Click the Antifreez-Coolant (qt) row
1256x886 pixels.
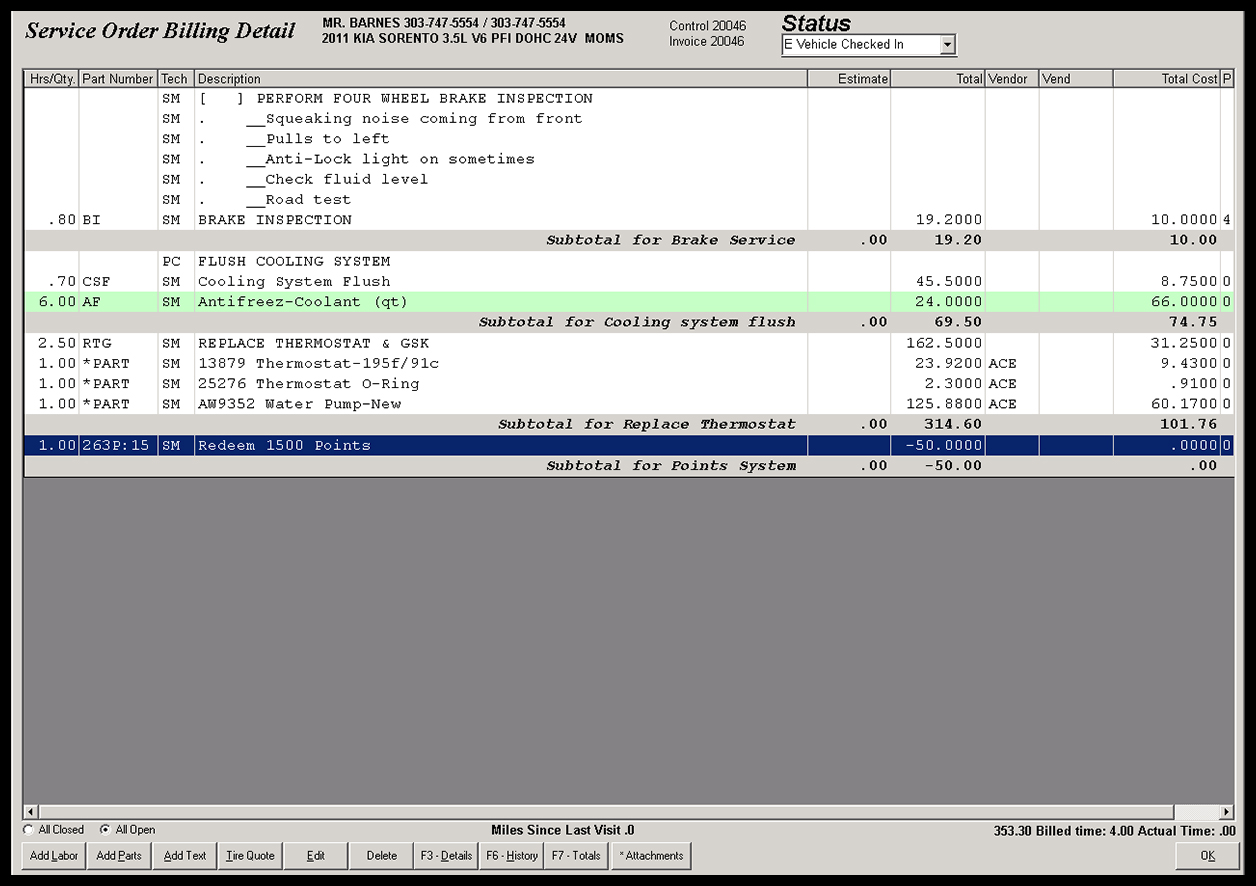click(x=300, y=301)
